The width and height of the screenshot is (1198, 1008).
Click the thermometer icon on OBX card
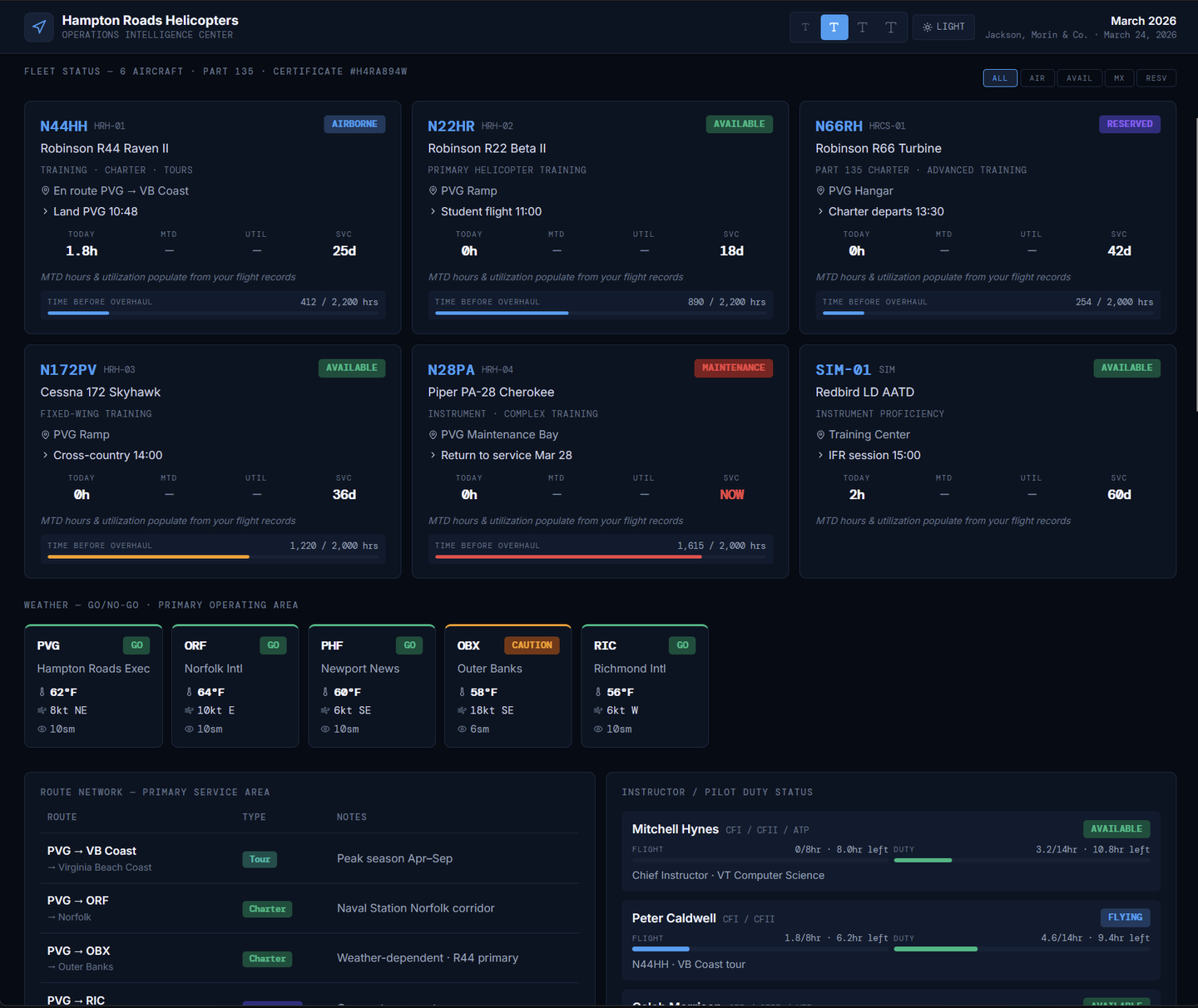[x=462, y=692]
